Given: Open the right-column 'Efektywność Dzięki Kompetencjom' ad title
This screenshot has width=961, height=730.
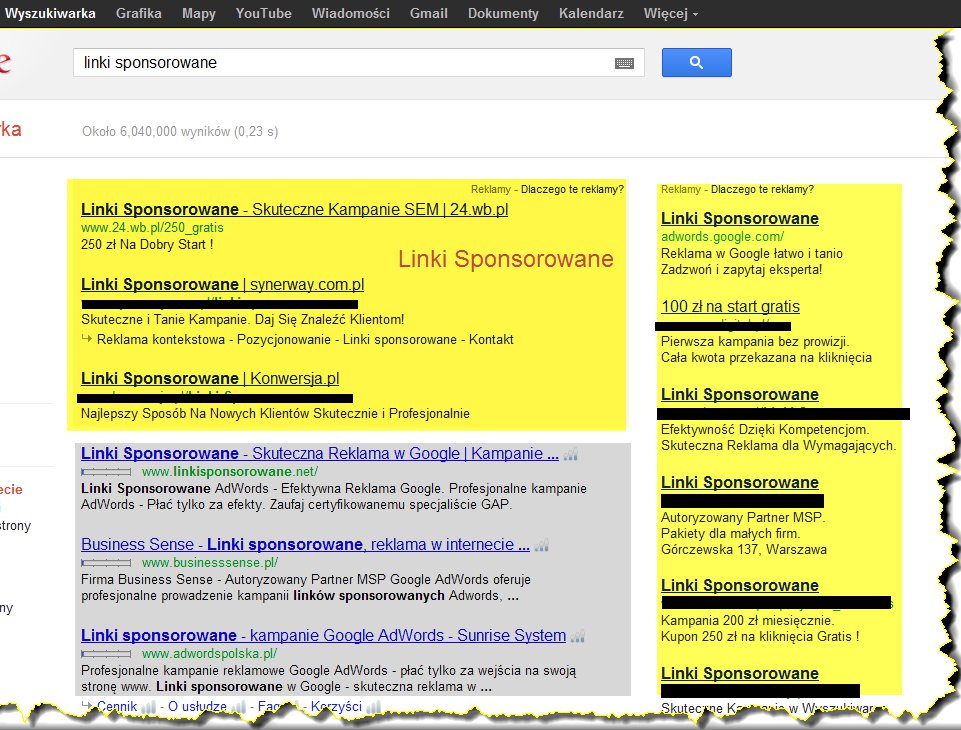Looking at the screenshot, I should click(740, 395).
